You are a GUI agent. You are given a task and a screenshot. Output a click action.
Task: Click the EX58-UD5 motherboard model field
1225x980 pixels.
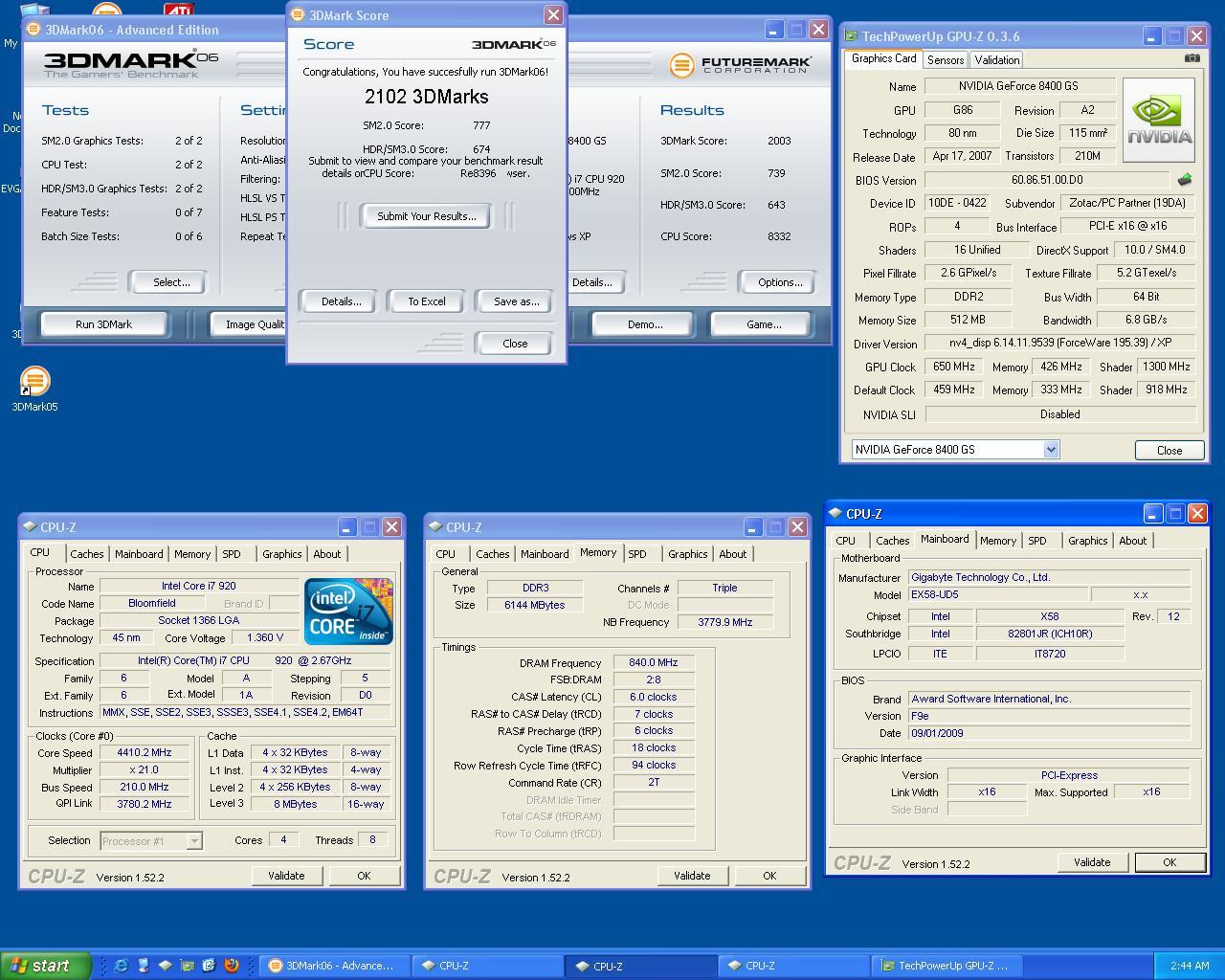coord(996,594)
